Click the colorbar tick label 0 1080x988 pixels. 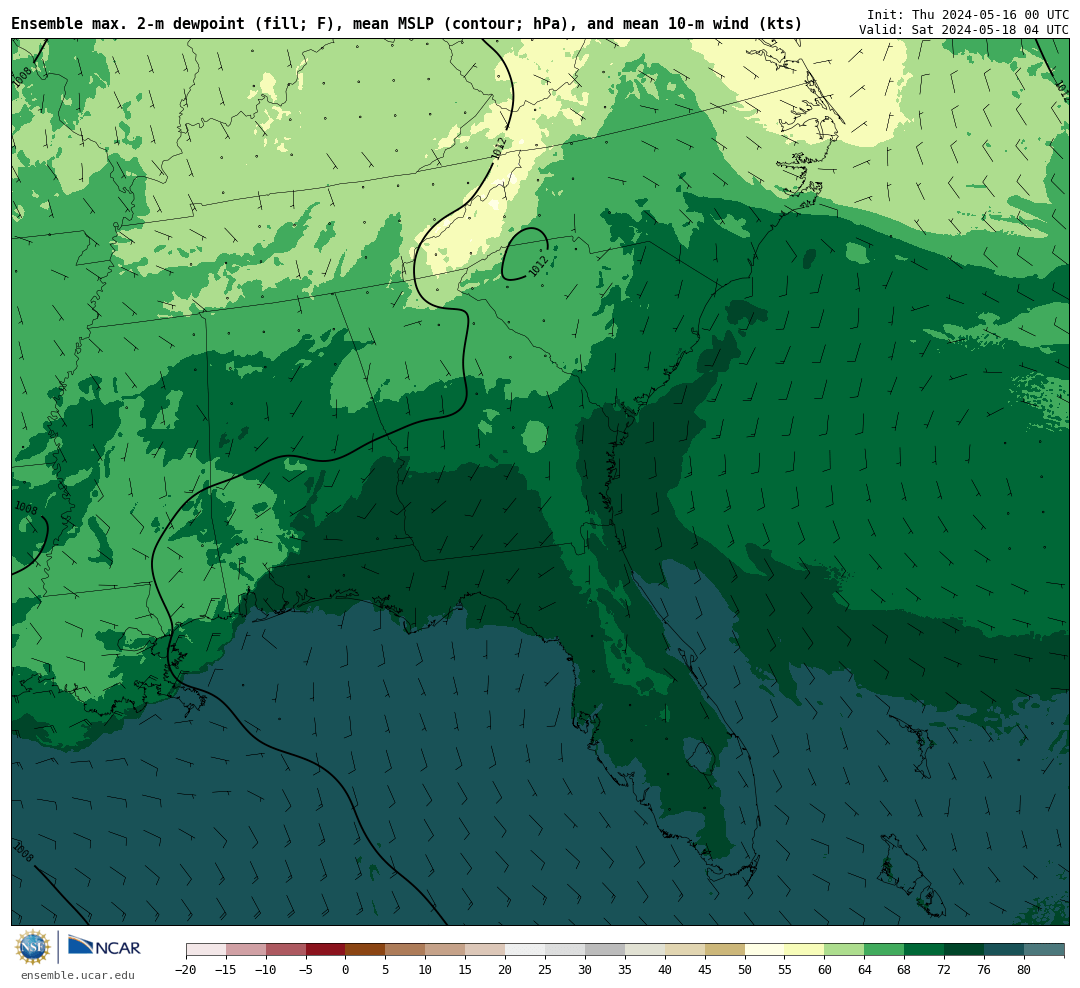[x=345, y=970]
